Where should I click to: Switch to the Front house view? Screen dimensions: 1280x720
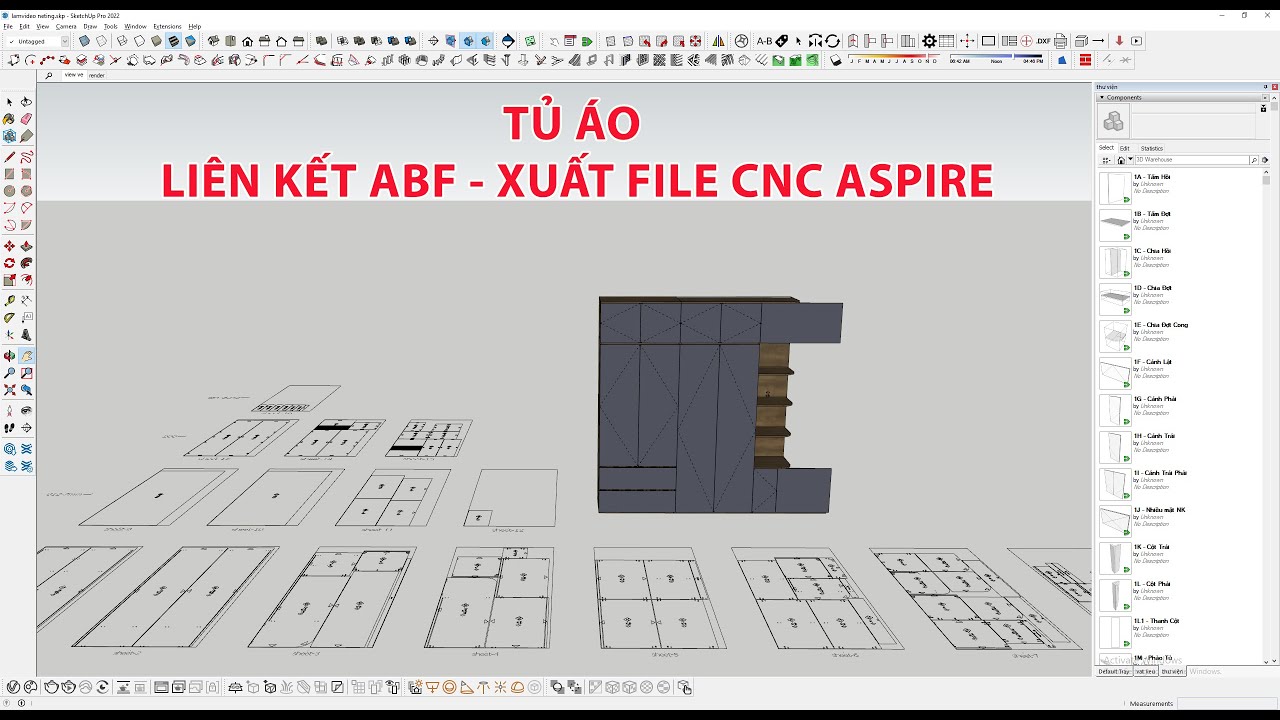click(x=247, y=41)
